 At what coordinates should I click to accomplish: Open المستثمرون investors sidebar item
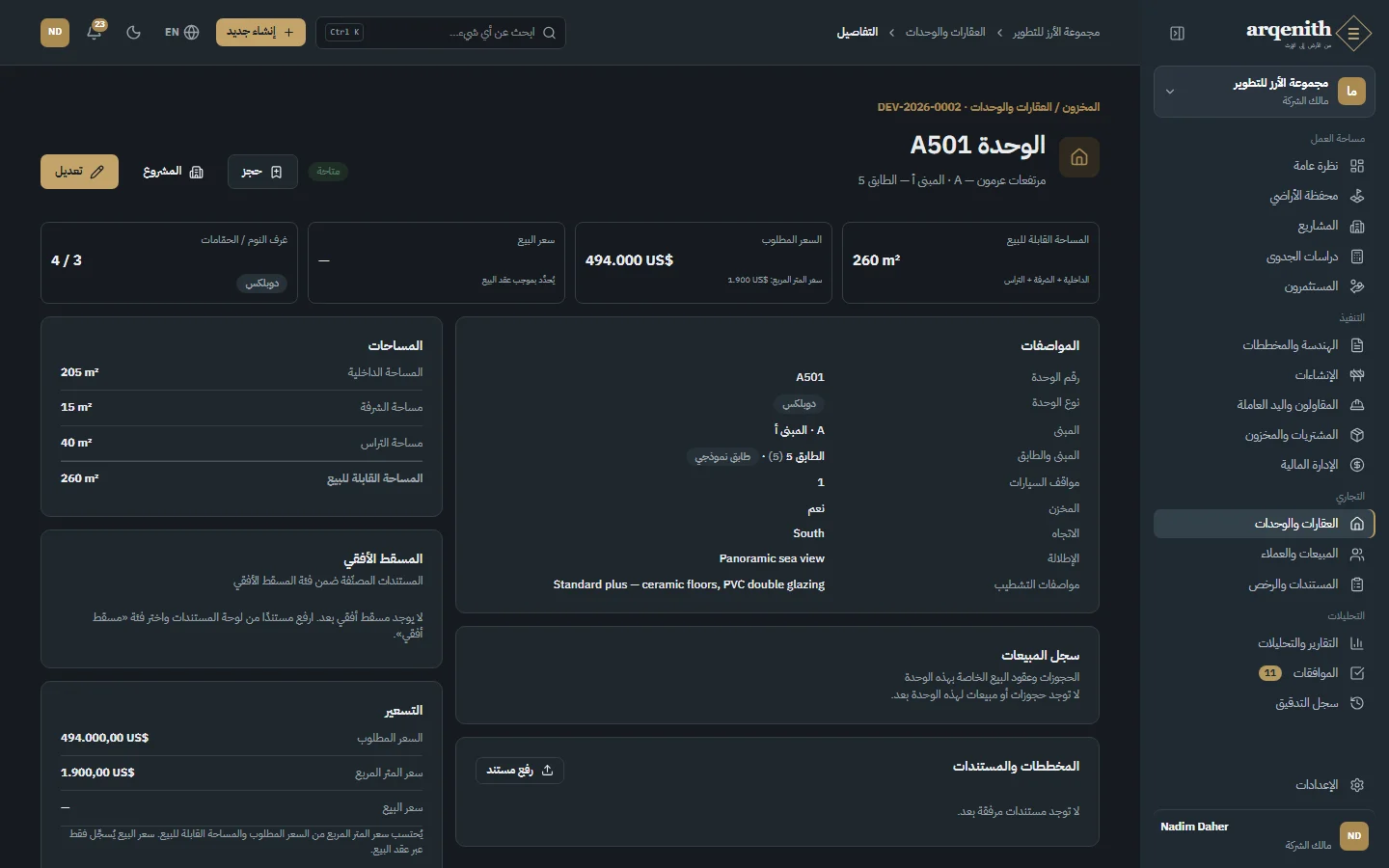click(1263, 286)
